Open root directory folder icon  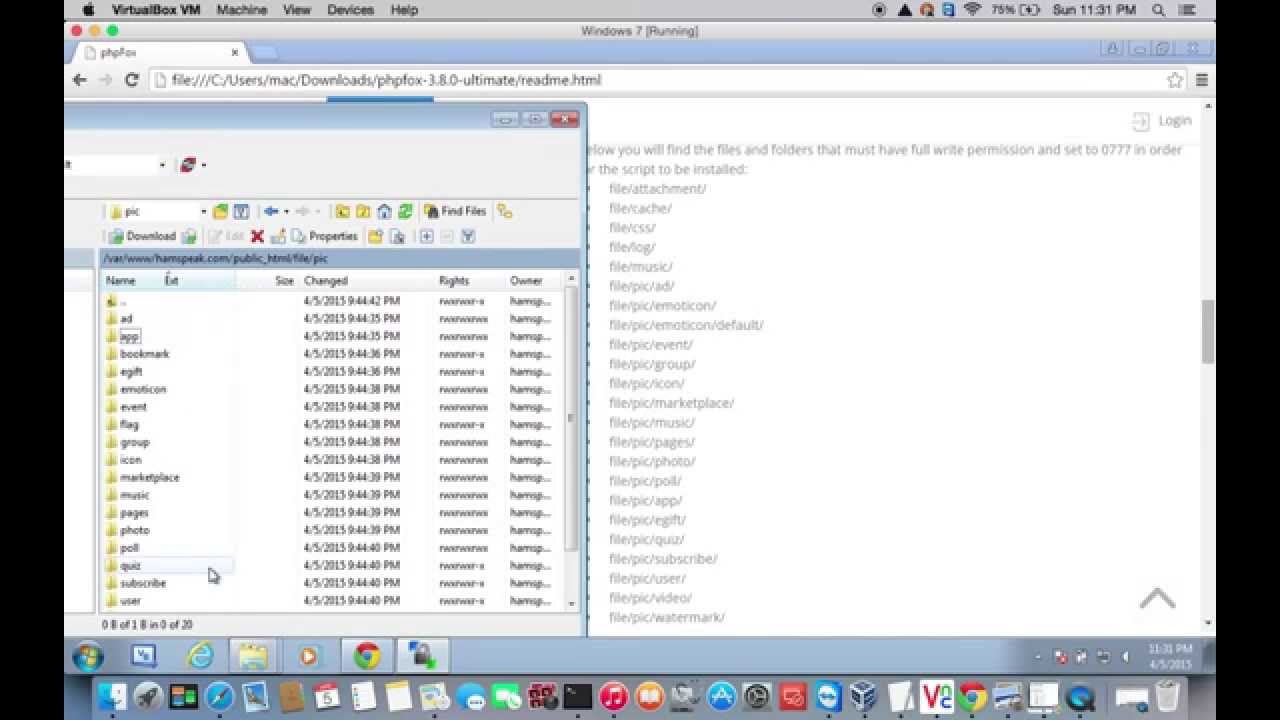(x=363, y=211)
